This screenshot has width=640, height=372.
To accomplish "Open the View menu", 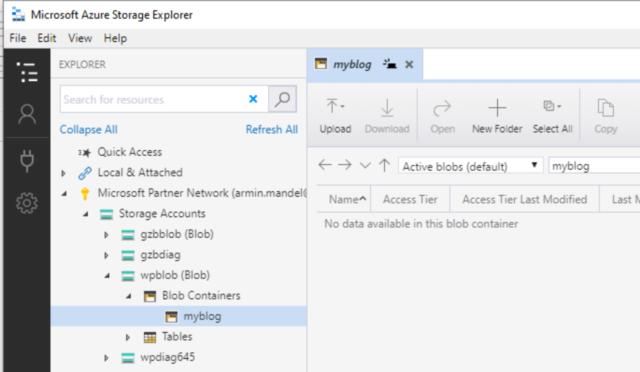I will click(80, 38).
